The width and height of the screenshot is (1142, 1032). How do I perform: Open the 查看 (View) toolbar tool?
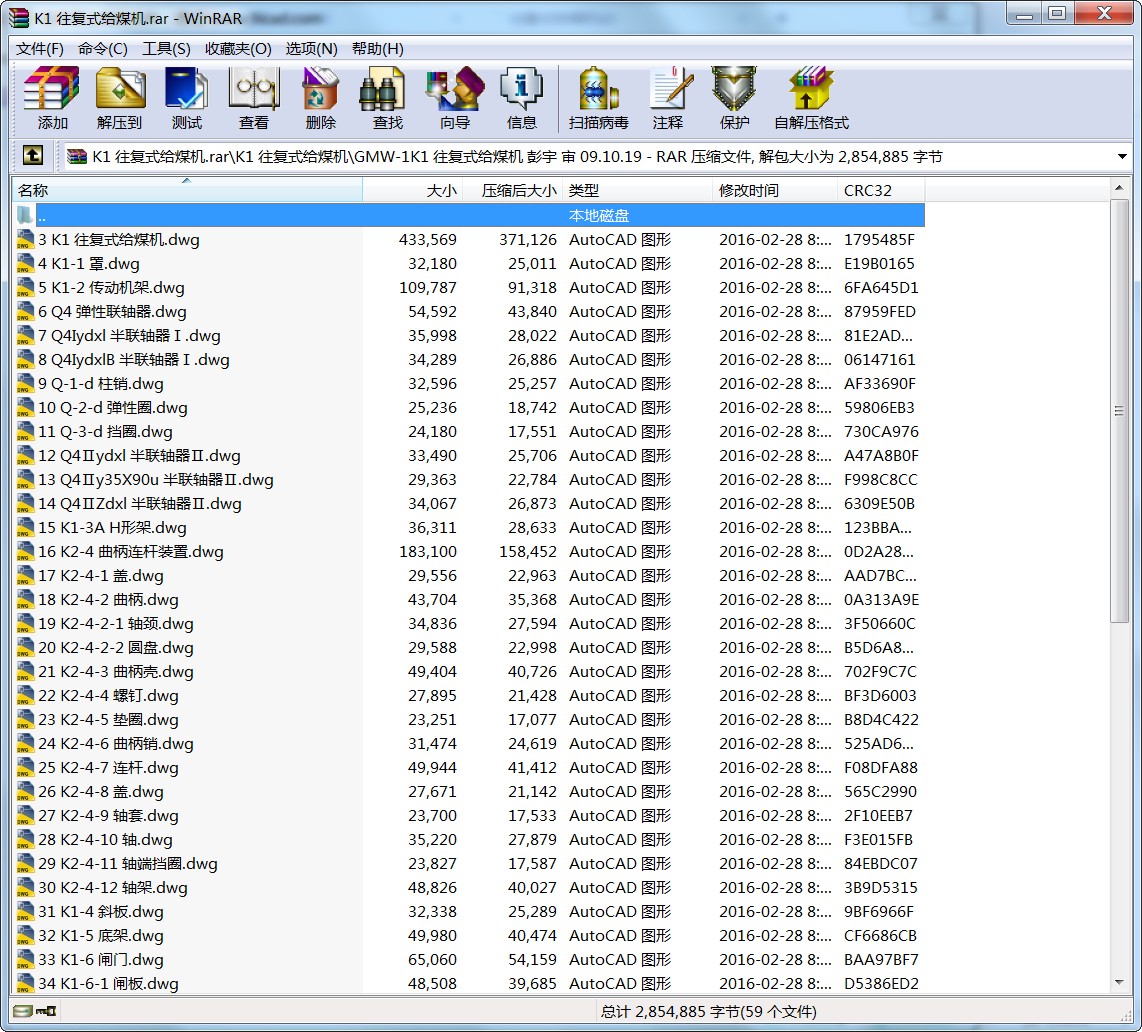(253, 99)
